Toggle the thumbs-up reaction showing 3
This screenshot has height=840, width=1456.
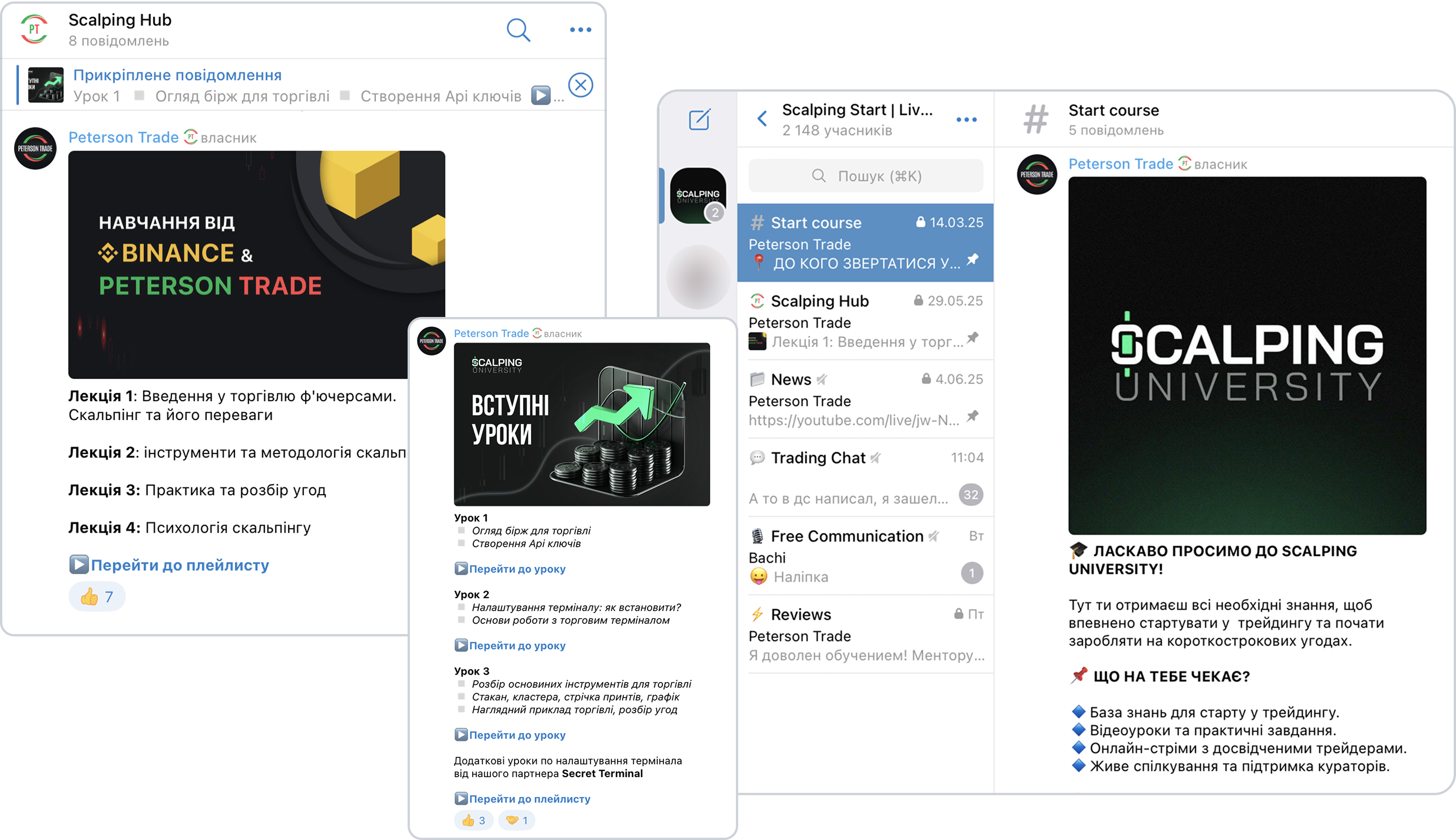point(474,820)
